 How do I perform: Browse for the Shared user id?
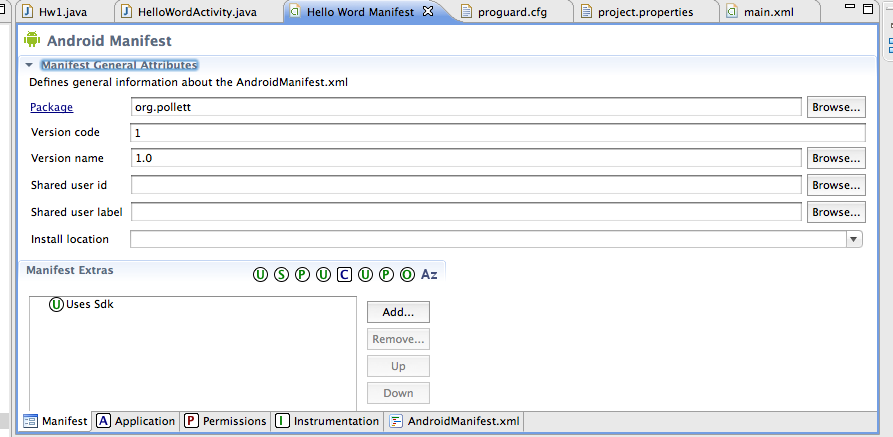[836, 185]
